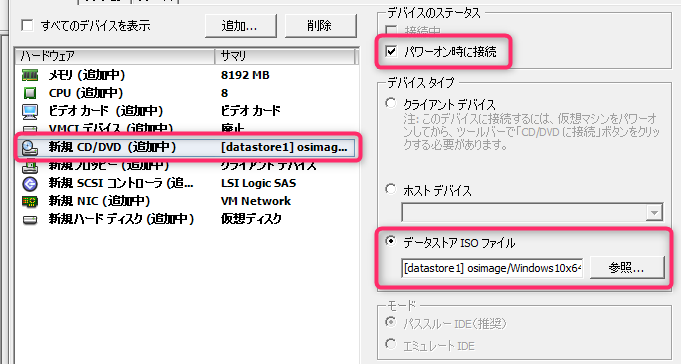Image resolution: width=681 pixels, height=364 pixels.
Task: Select パススルー IDE(推奨) radio button
Action: 391,322
